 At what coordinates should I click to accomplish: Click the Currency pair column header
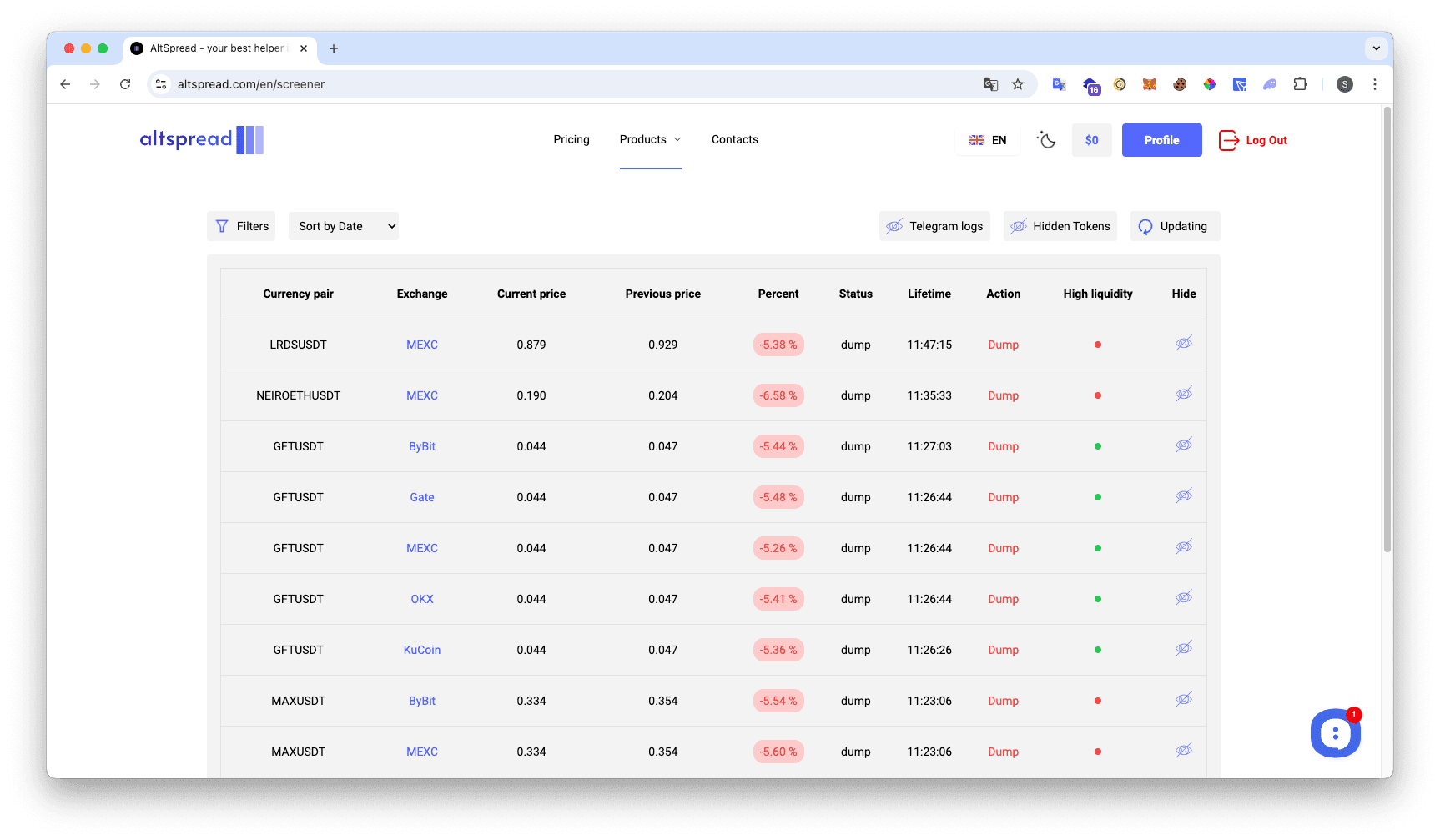[298, 294]
